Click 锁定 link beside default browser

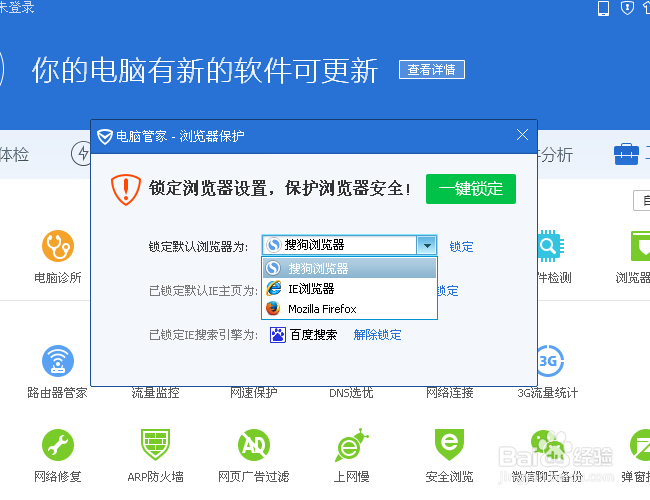[x=461, y=247]
